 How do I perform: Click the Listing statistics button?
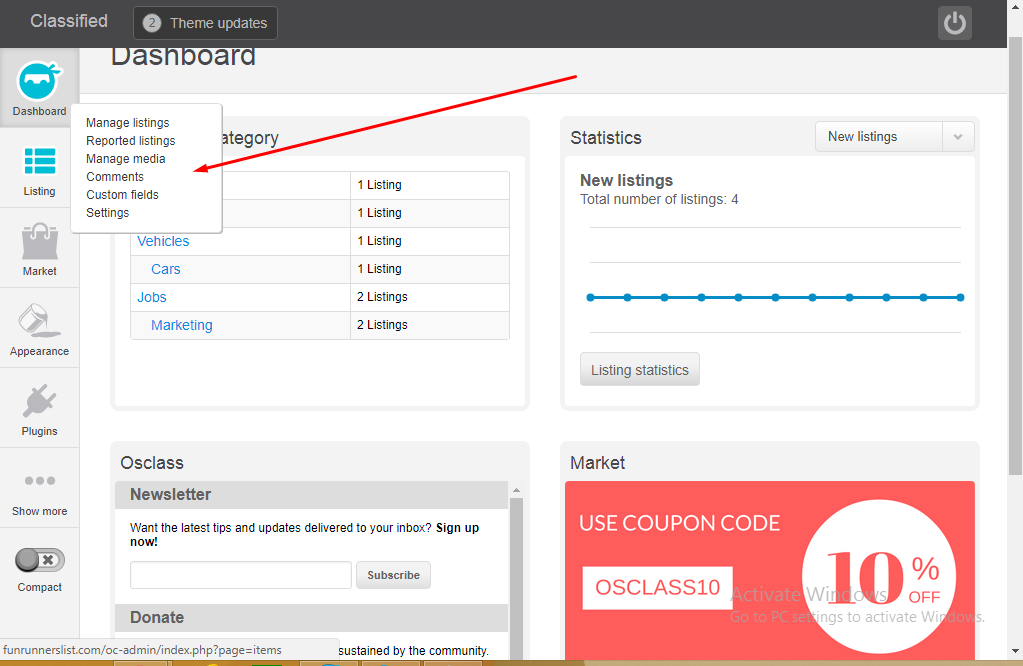pos(639,369)
